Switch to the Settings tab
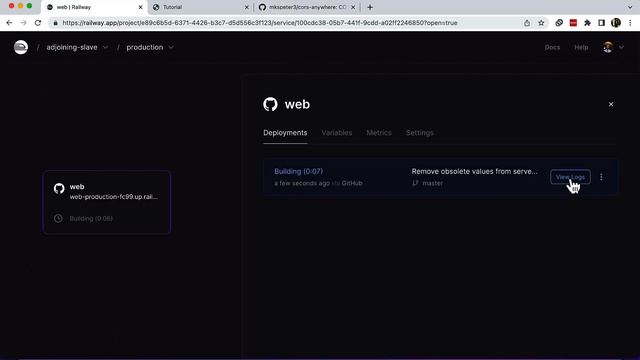The width and height of the screenshot is (640, 360). (x=420, y=133)
